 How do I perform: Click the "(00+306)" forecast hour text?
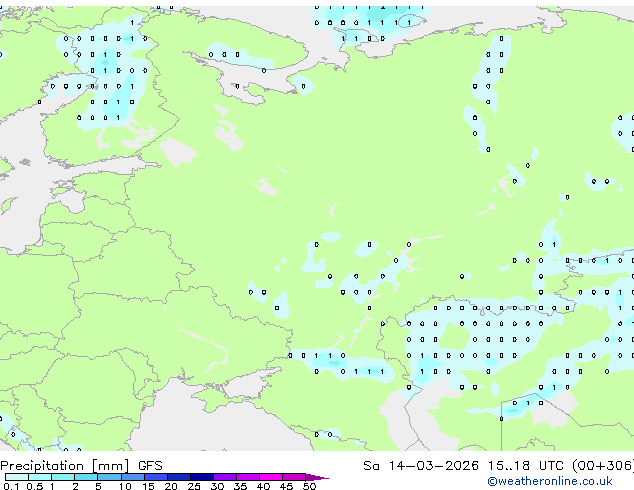603,465
